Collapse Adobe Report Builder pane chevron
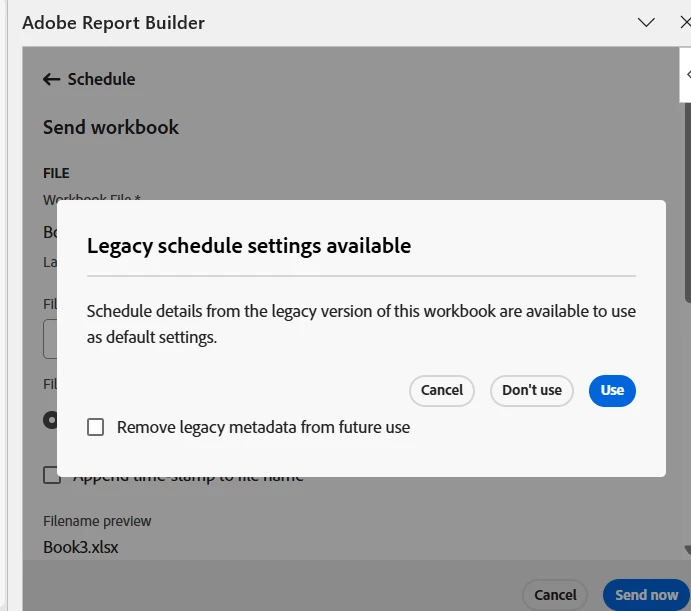Viewport: 691px width, 611px height. pyautogui.click(x=646, y=22)
